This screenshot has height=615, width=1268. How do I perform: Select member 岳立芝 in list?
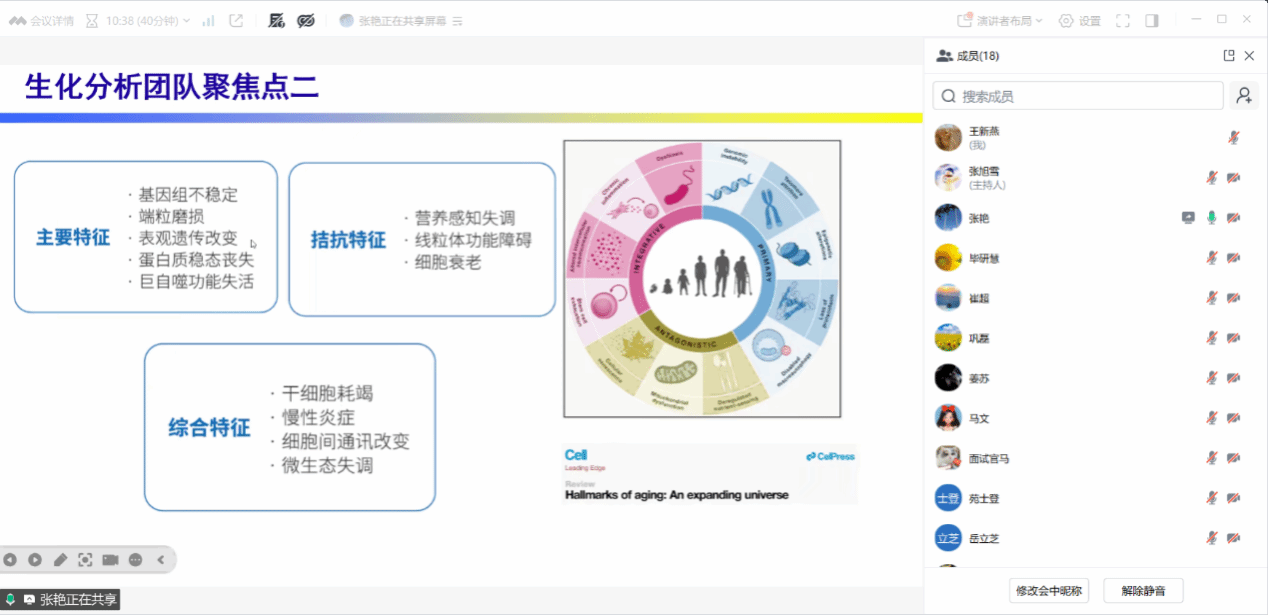(x=1095, y=538)
